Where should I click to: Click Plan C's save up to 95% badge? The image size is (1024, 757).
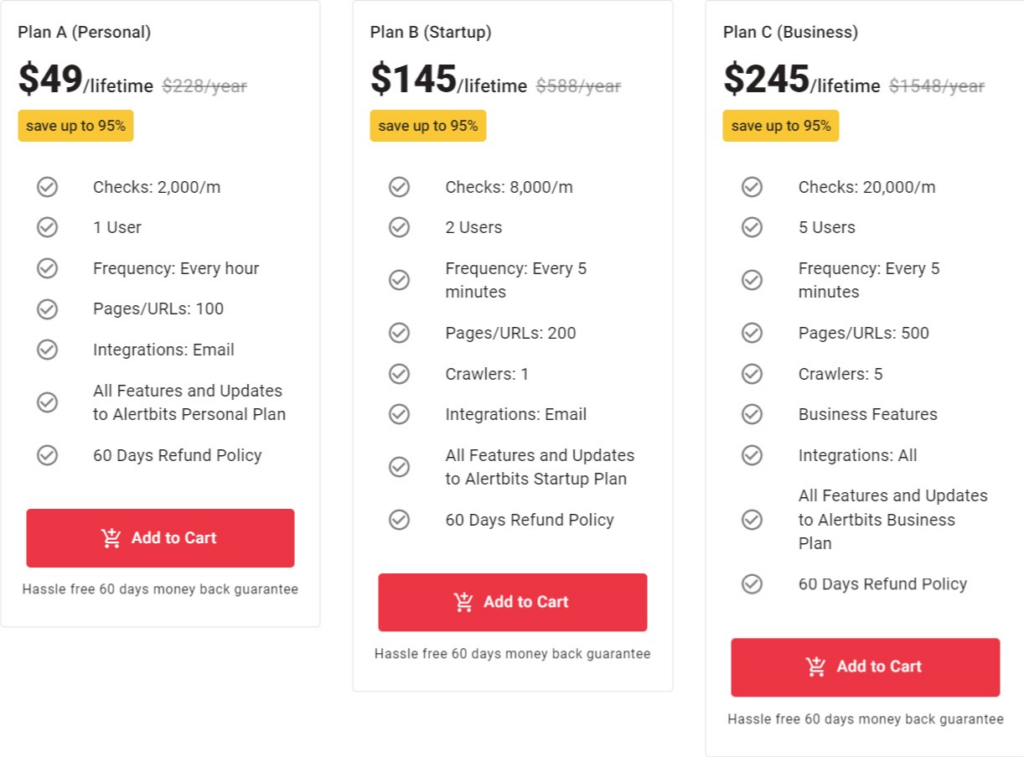point(781,126)
